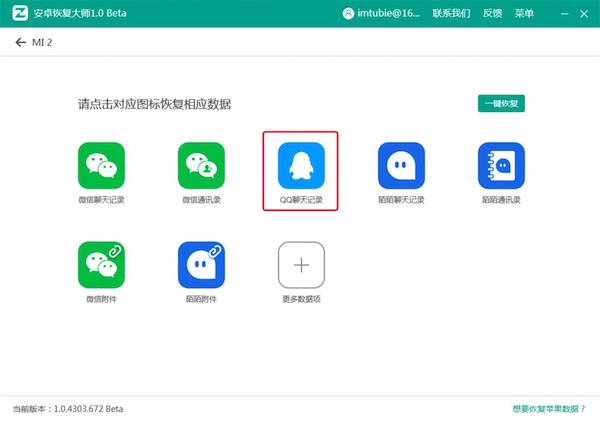Viewport: 600px width, 421px height.
Task: Click the user avatar icon beside imtubie account
Action: (348, 13)
